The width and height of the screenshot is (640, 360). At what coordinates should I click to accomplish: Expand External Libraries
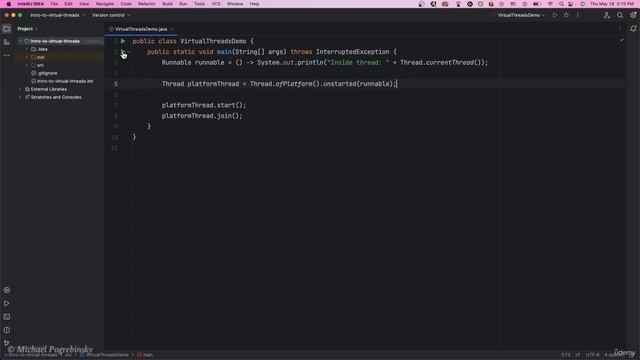(x=20, y=89)
